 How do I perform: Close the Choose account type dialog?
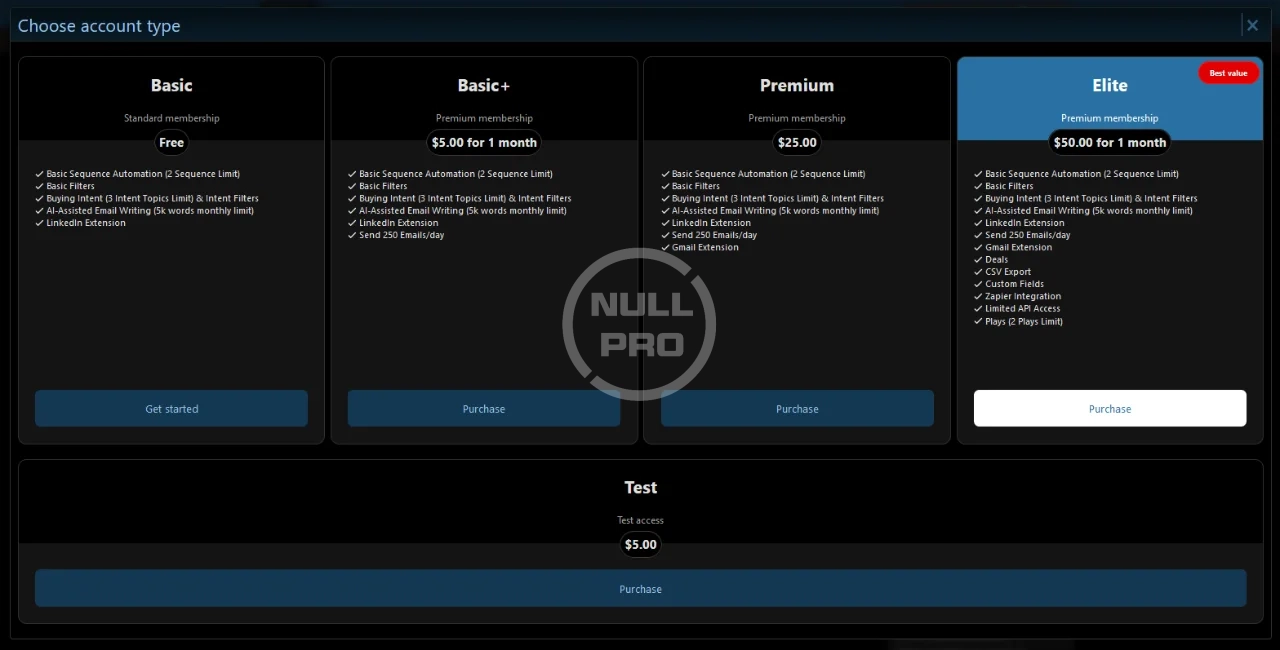pyautogui.click(x=1252, y=26)
